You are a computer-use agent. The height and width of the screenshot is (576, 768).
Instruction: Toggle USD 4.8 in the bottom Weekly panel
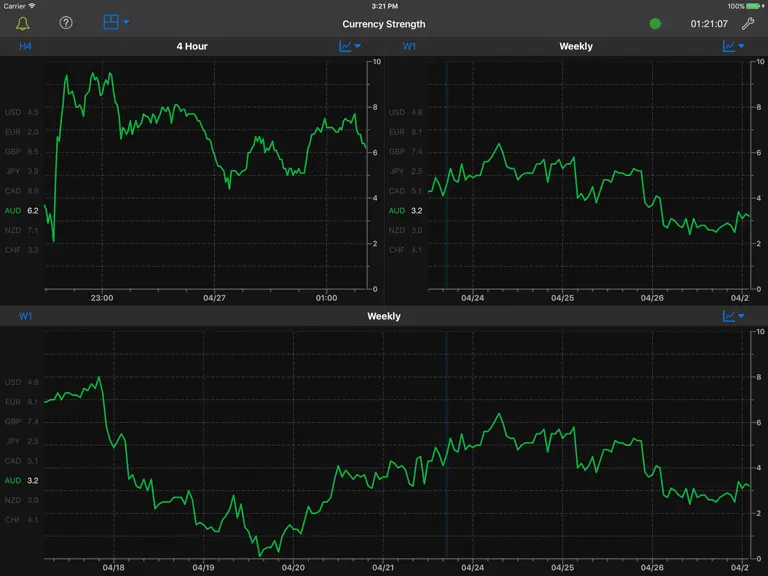coord(22,382)
